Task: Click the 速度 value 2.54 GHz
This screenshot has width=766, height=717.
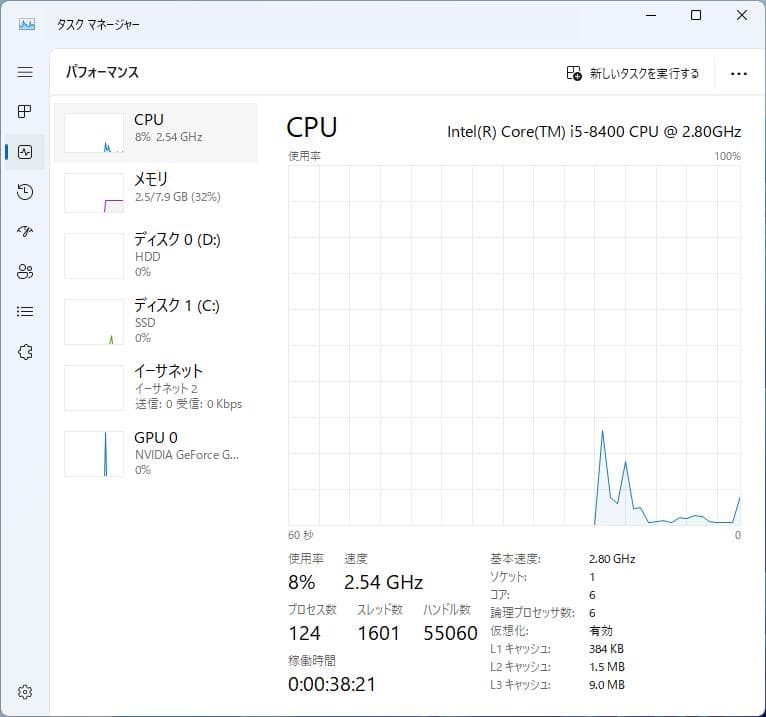Action: point(383,582)
